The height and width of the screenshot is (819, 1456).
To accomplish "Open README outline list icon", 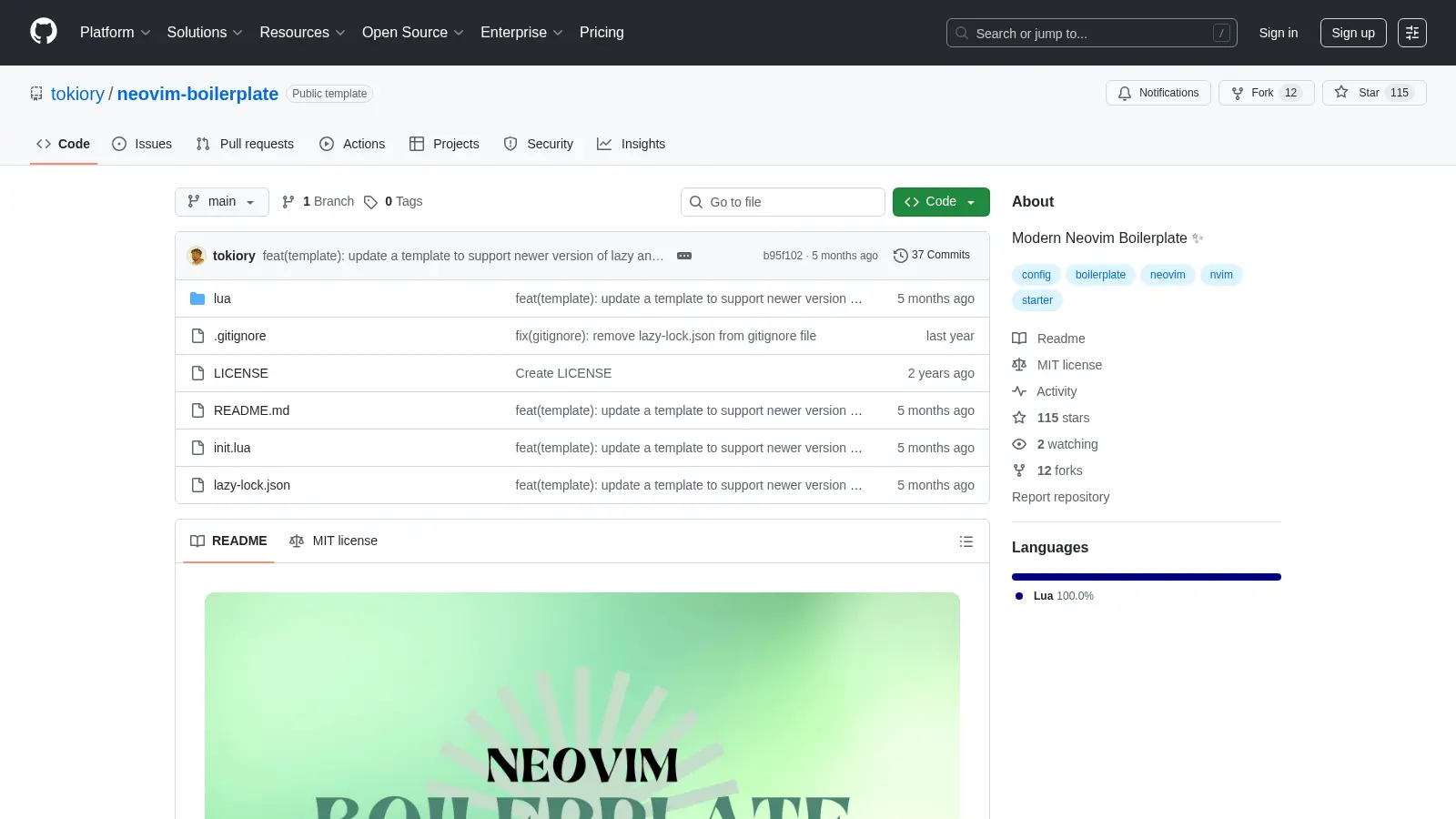I will coord(966,541).
